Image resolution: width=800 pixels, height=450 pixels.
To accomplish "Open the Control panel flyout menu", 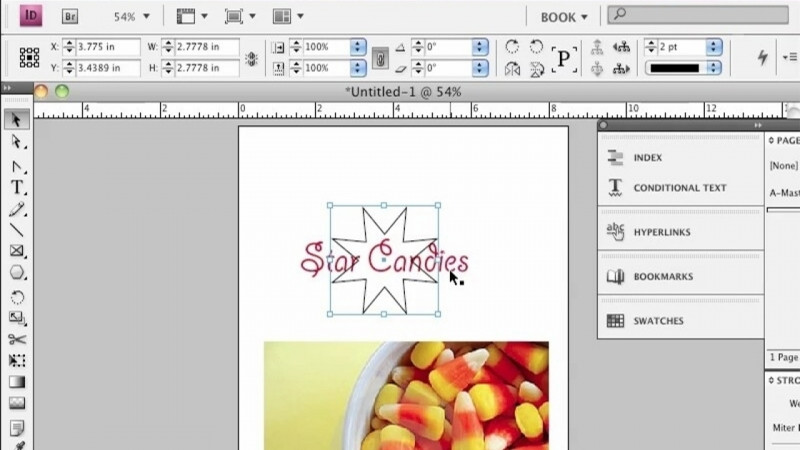I will tap(790, 57).
